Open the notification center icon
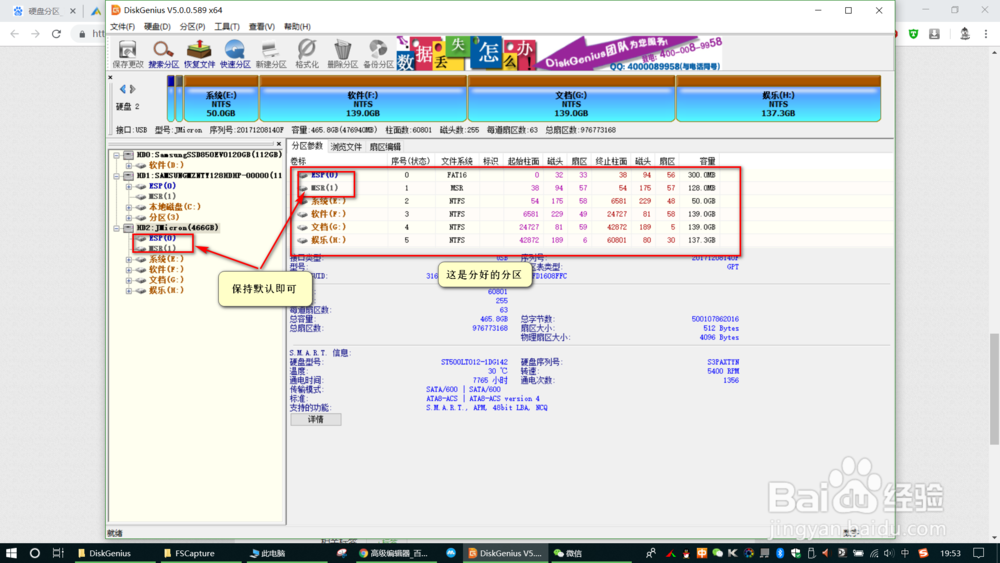The width and height of the screenshot is (1000, 563). (979, 553)
